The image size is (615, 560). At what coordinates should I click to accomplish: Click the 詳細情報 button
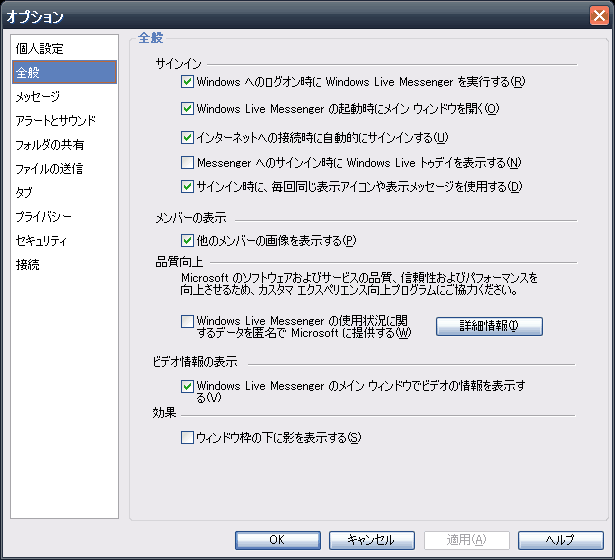click(489, 326)
